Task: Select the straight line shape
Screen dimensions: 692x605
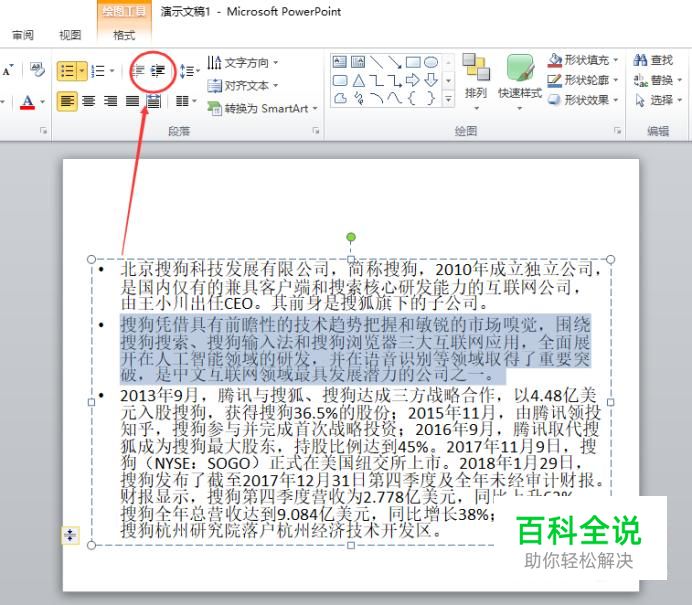Action: click(x=376, y=62)
